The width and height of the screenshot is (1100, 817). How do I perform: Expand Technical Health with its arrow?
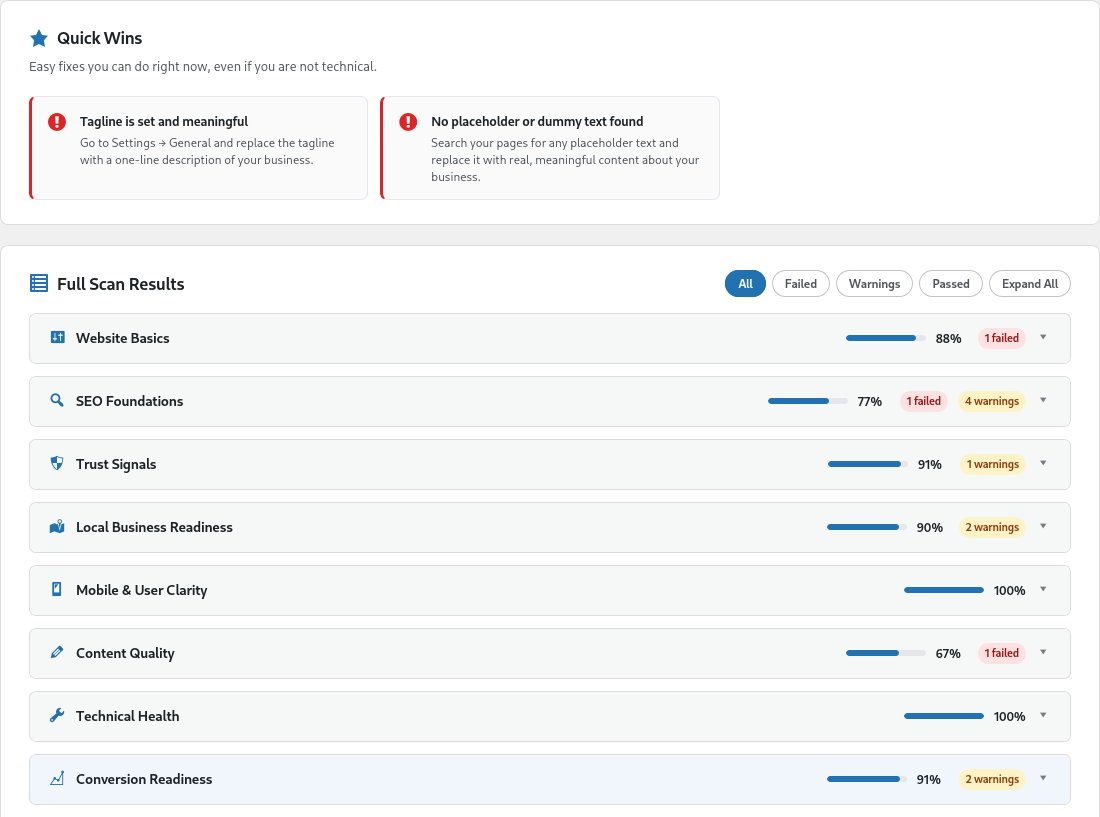[x=1043, y=715]
